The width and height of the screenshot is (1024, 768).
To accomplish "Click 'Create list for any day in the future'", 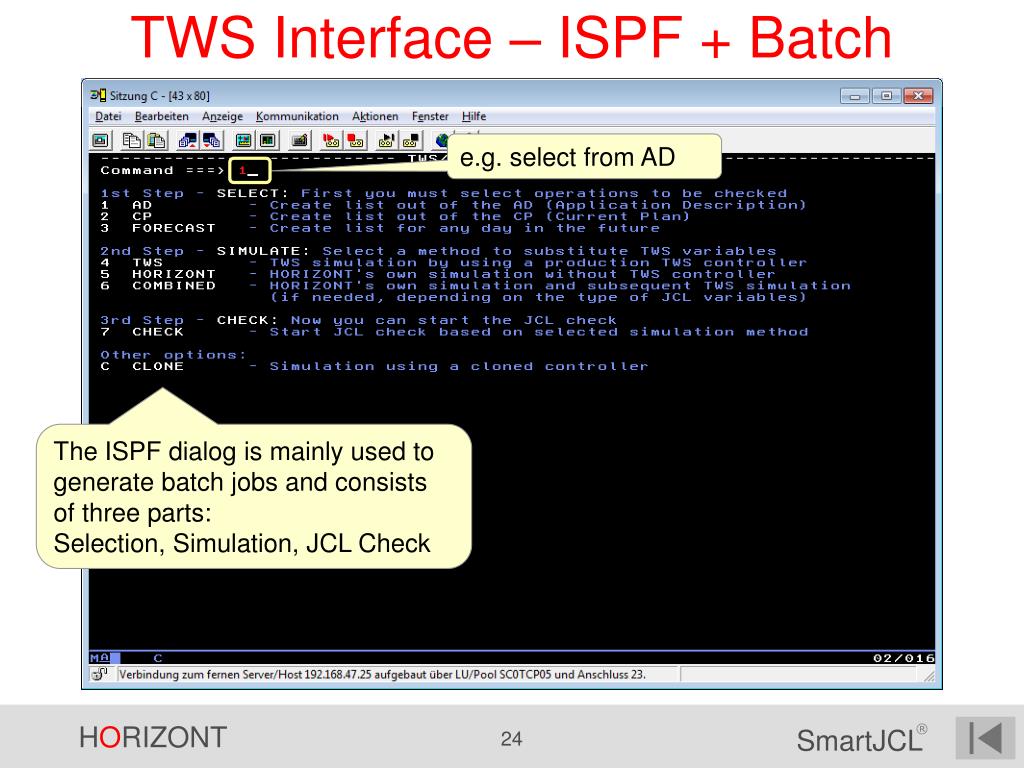I will 465,228.
